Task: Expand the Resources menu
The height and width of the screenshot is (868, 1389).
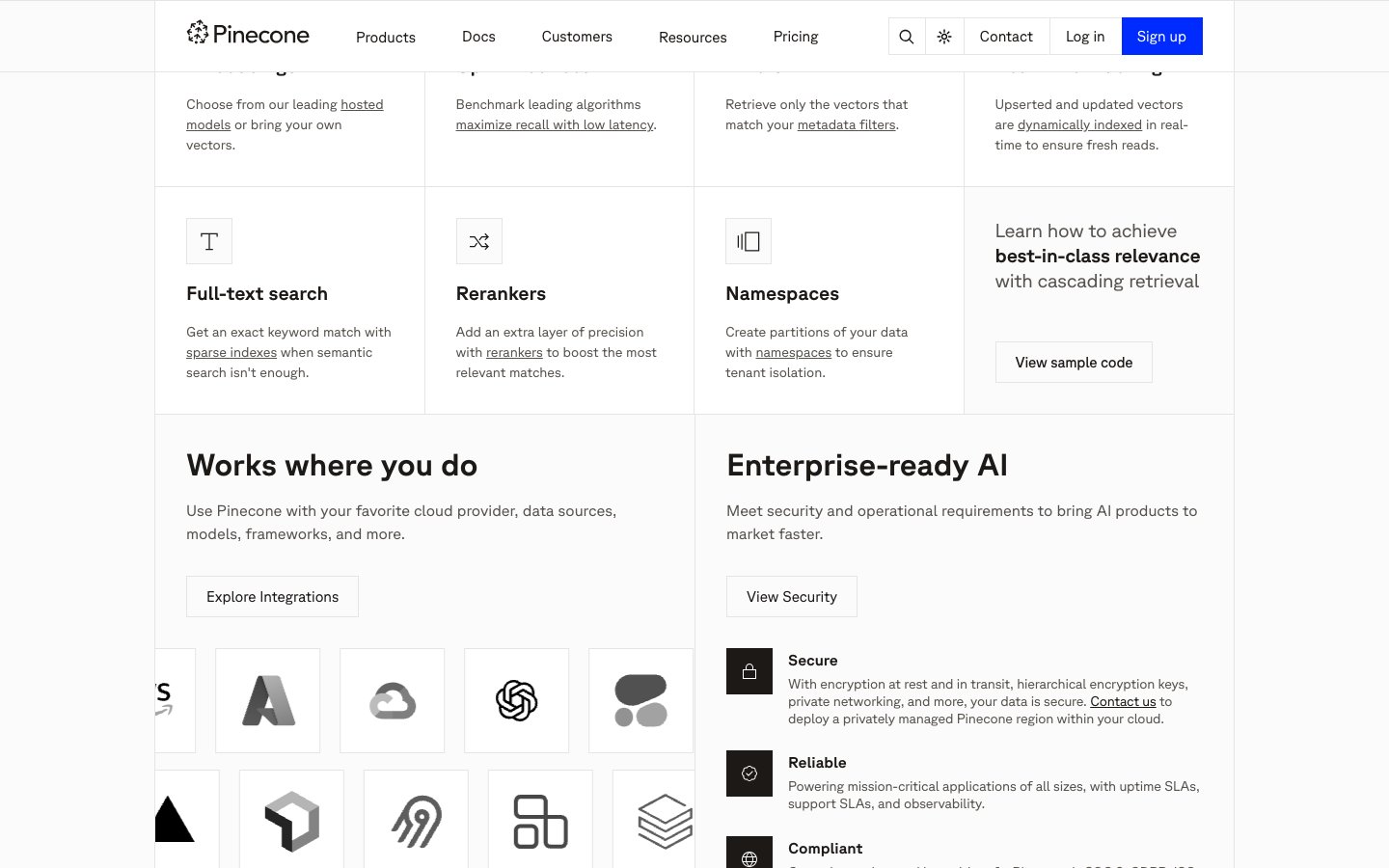Action: [693, 38]
